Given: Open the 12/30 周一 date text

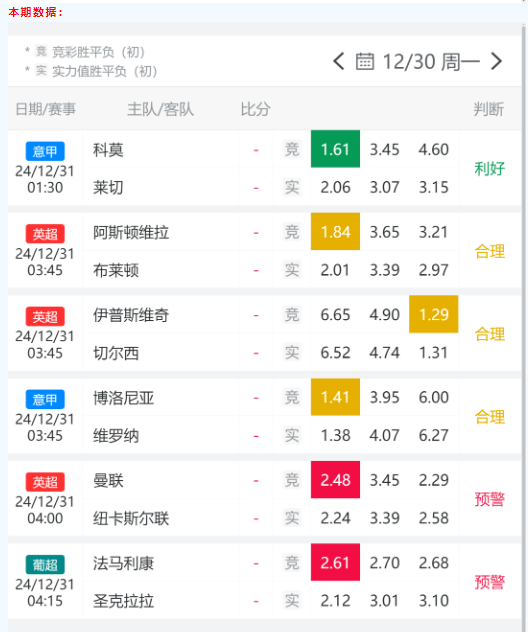Looking at the screenshot, I should coord(431,62).
